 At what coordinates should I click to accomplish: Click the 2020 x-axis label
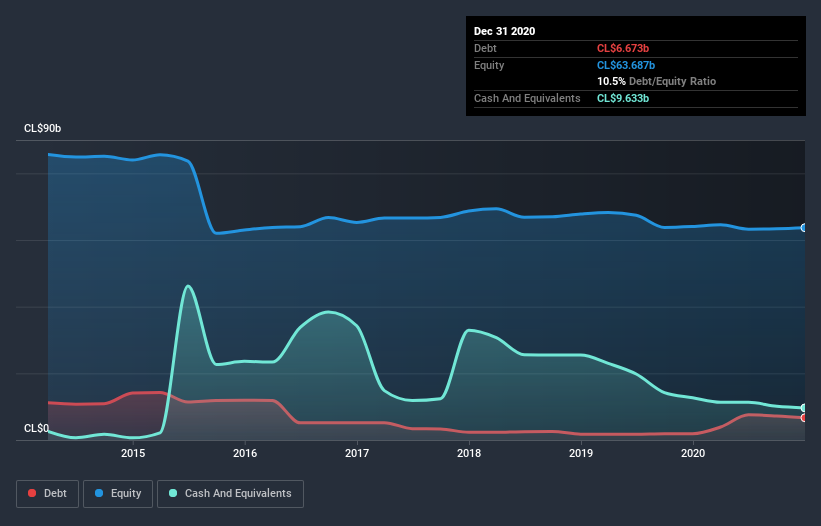point(693,453)
